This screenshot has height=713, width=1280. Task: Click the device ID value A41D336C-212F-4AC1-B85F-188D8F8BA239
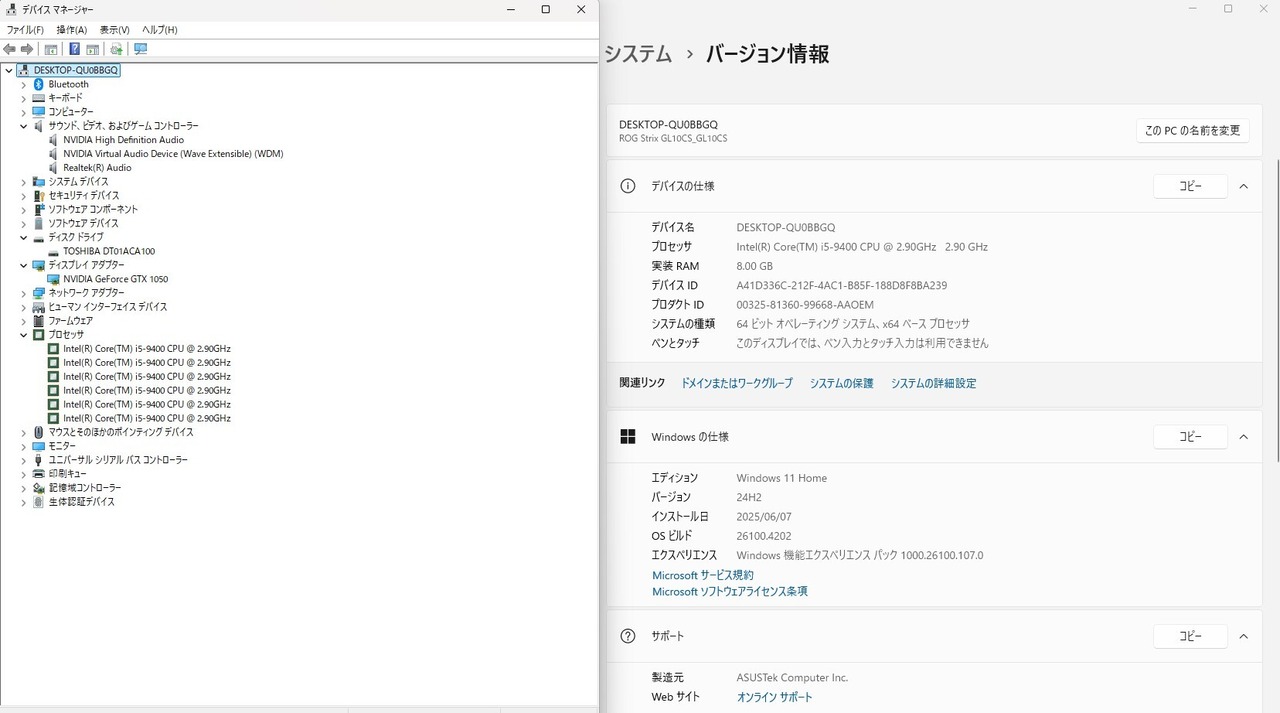coord(842,285)
